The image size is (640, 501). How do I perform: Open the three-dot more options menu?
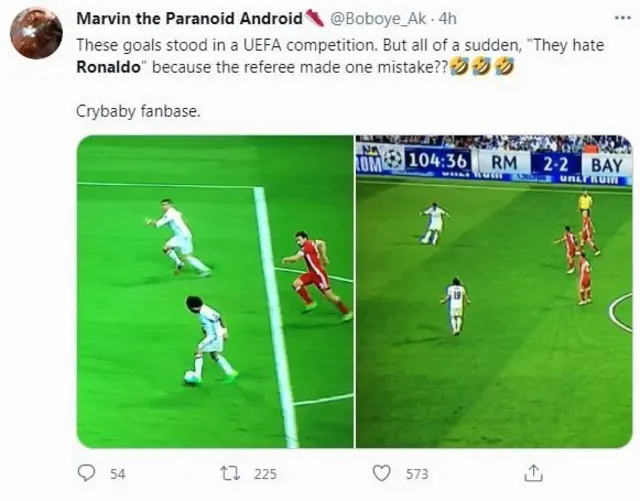point(623,18)
